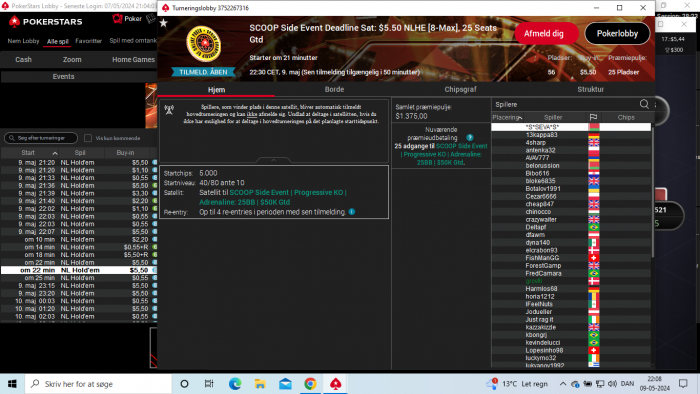Click the prize payout help icon
700x394 pixels.
click(470, 137)
